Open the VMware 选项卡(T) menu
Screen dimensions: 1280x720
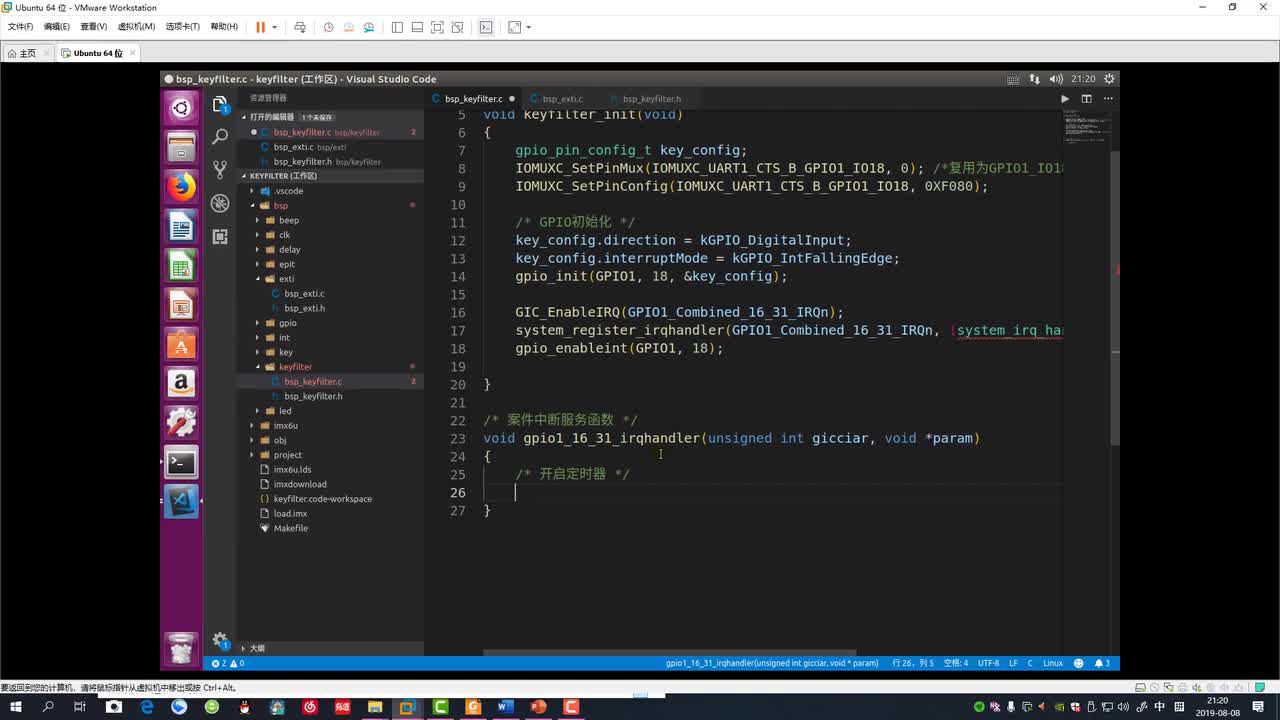[x=182, y=27]
